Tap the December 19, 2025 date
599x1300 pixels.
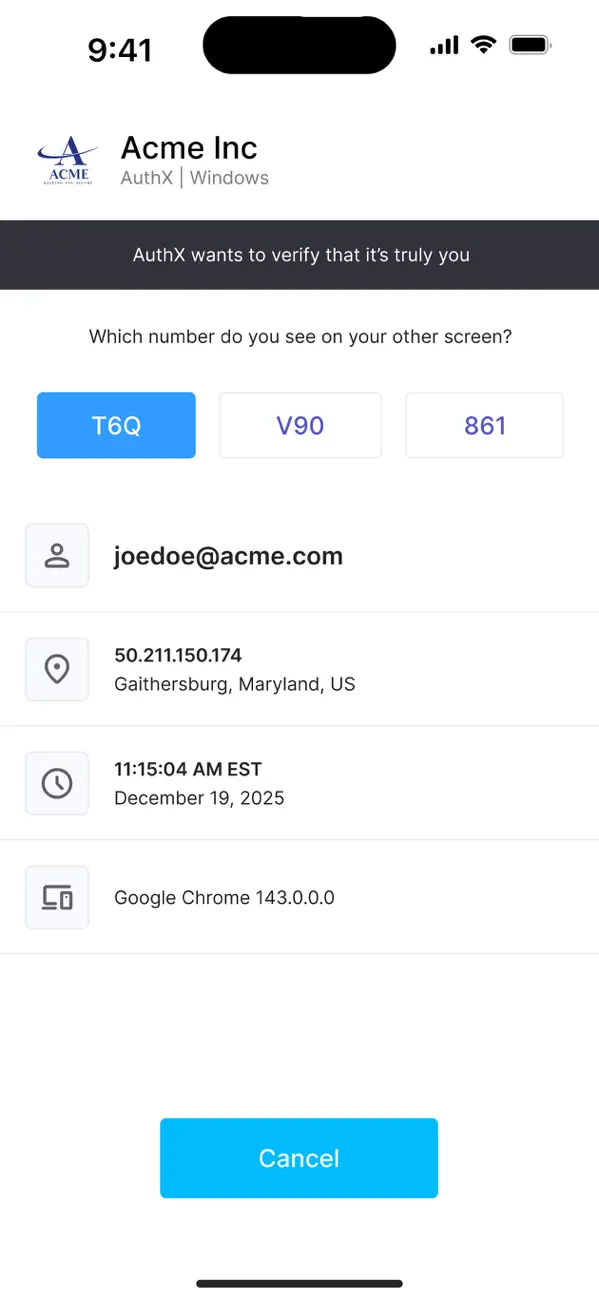coord(199,798)
